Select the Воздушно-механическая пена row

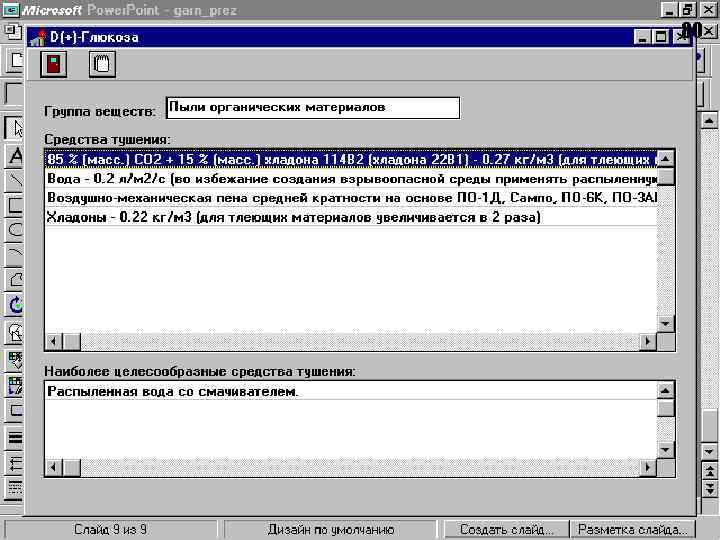[351, 197]
